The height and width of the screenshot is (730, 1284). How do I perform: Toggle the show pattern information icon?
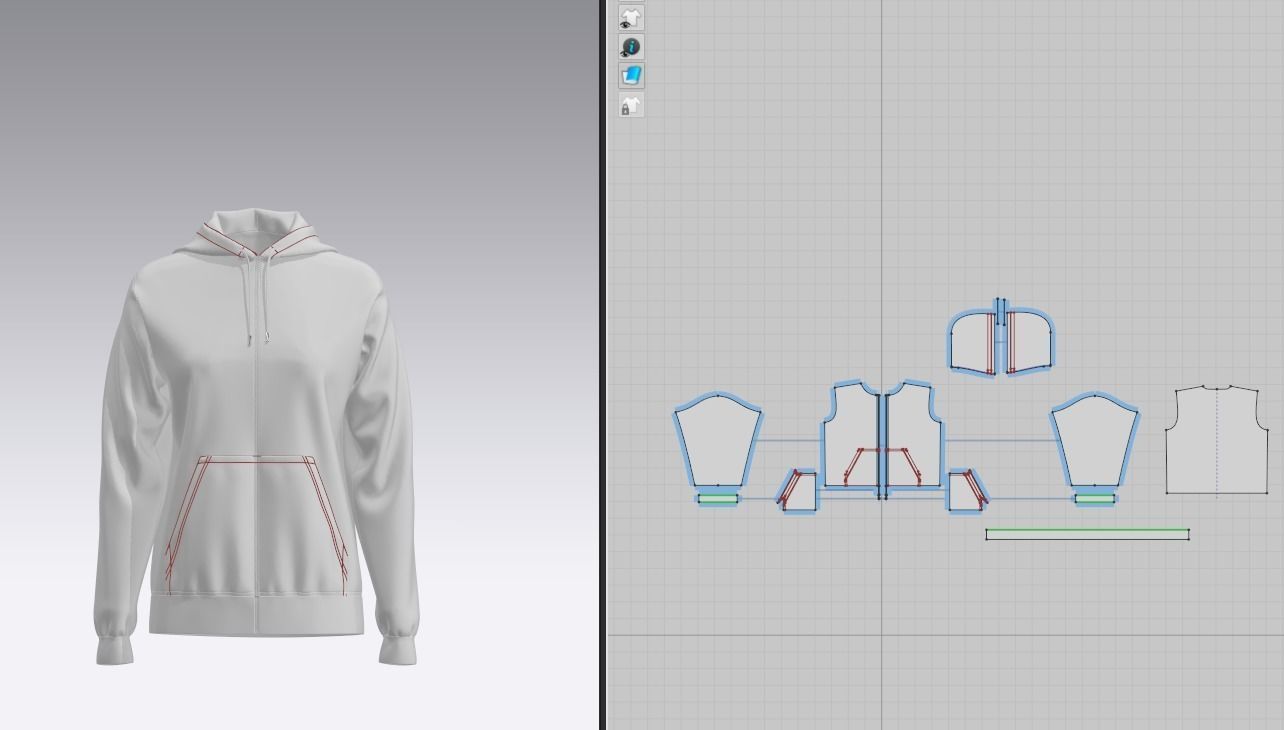point(630,47)
